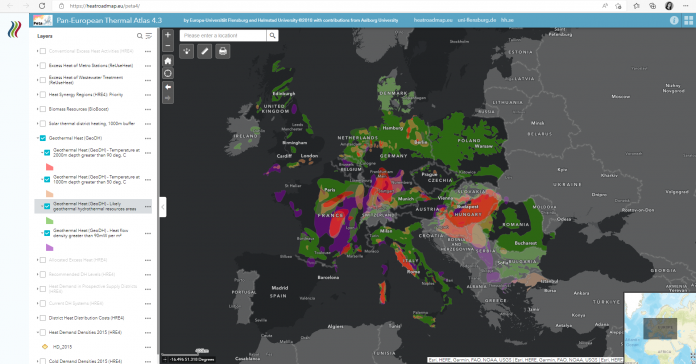The height and width of the screenshot is (364, 696).
Task: Enable District Heat Distribution Costs layer
Action: (x=43, y=318)
